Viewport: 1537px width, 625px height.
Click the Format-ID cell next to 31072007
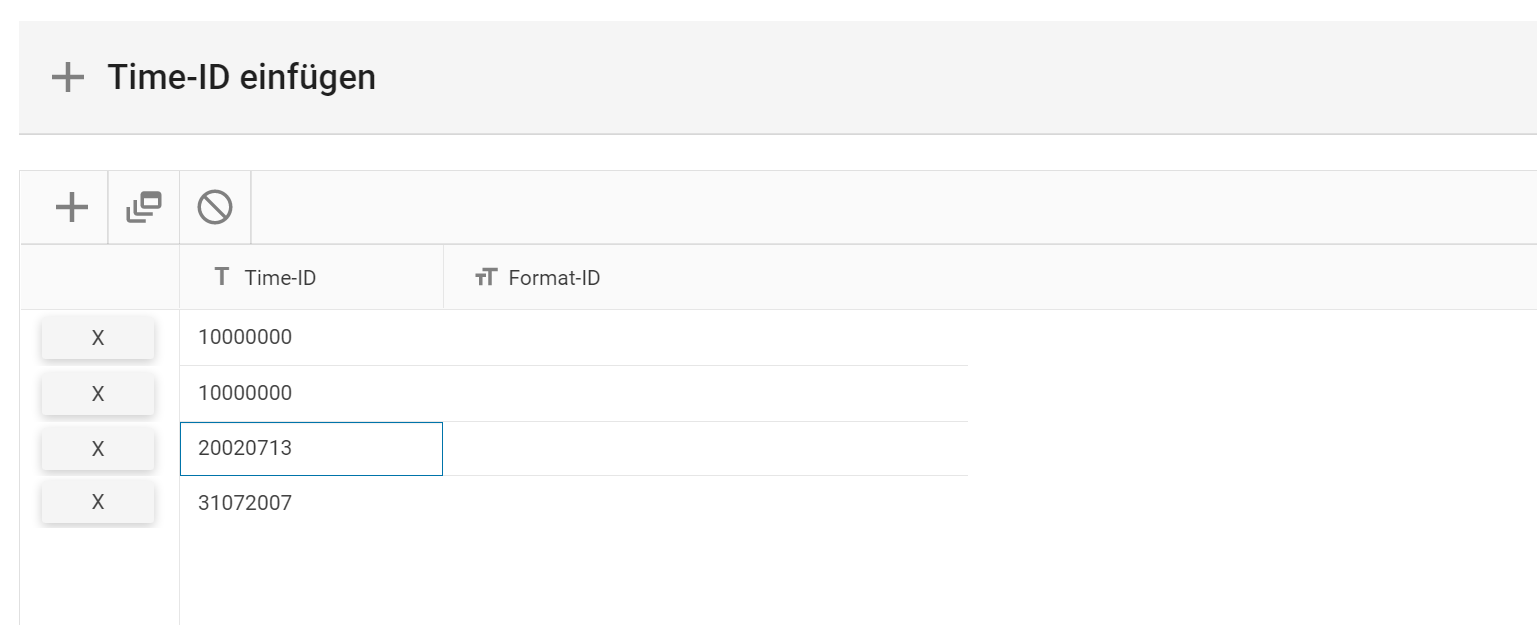click(705, 503)
